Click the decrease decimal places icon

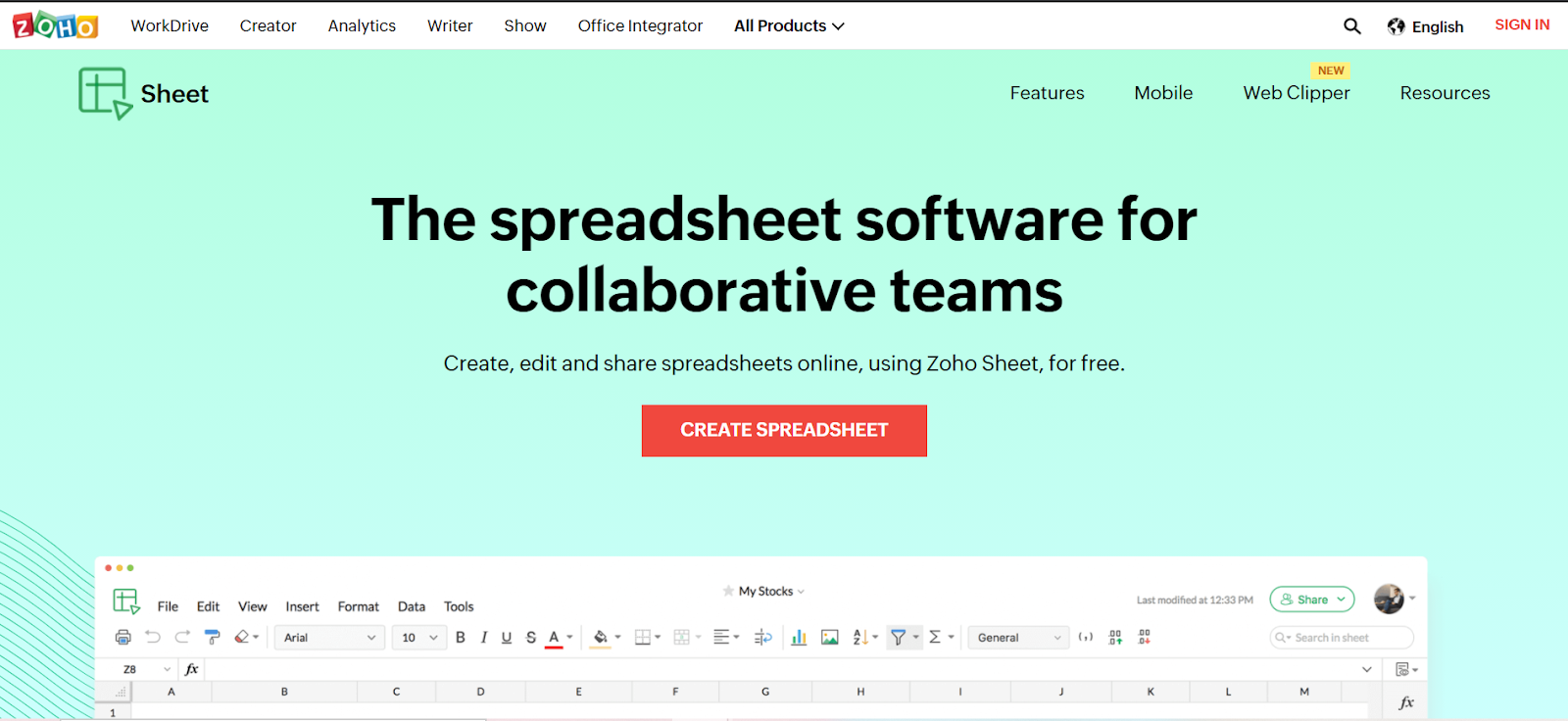(x=1145, y=638)
